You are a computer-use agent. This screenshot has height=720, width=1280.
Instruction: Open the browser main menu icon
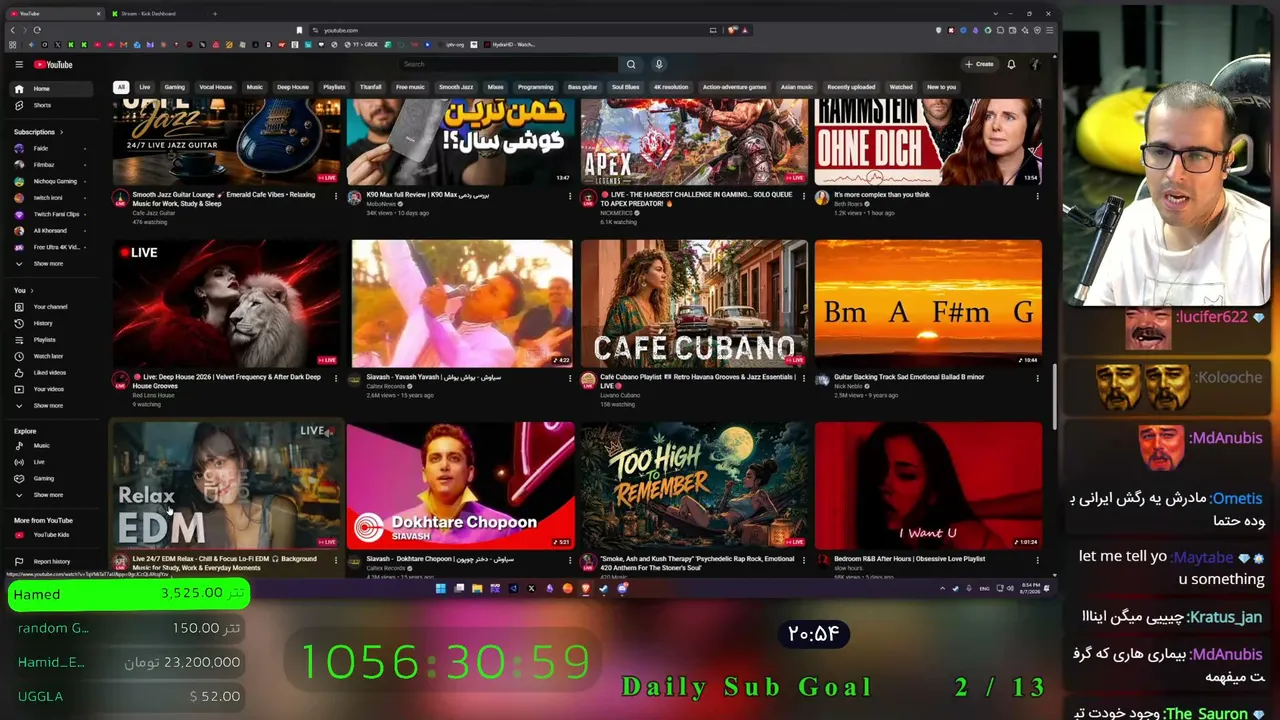(1048, 30)
